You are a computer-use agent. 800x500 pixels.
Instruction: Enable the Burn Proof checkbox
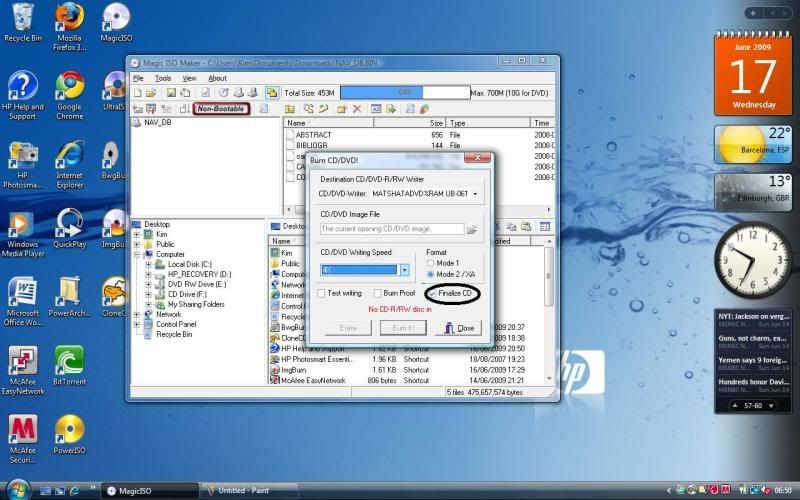[378, 293]
